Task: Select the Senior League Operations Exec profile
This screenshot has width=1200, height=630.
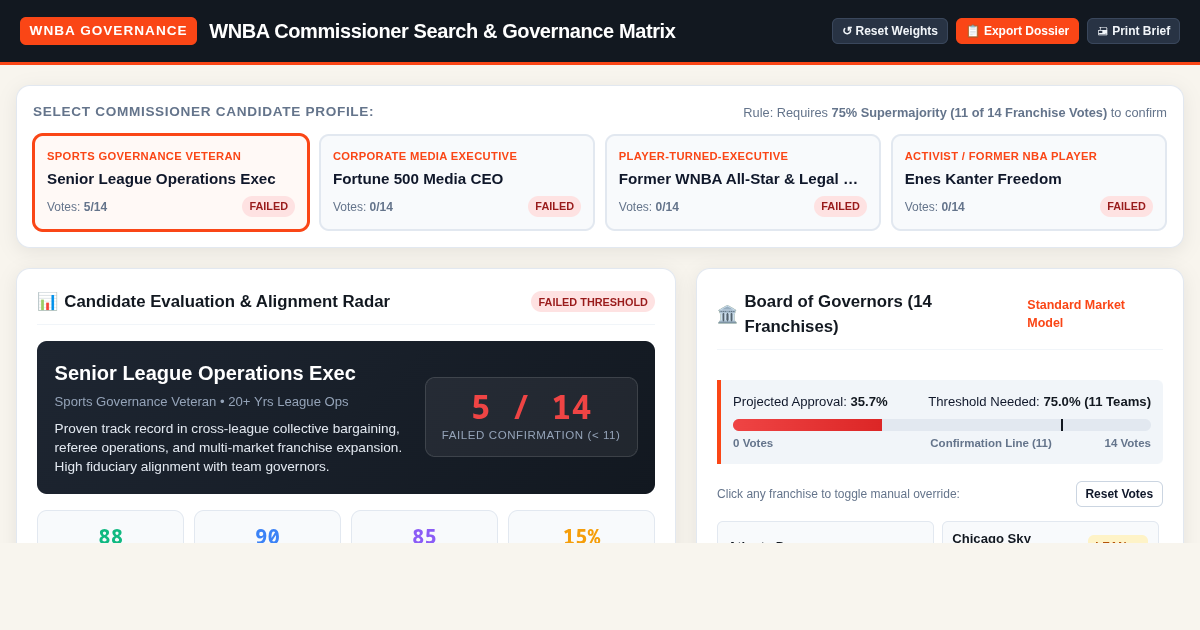Action: pos(171,183)
